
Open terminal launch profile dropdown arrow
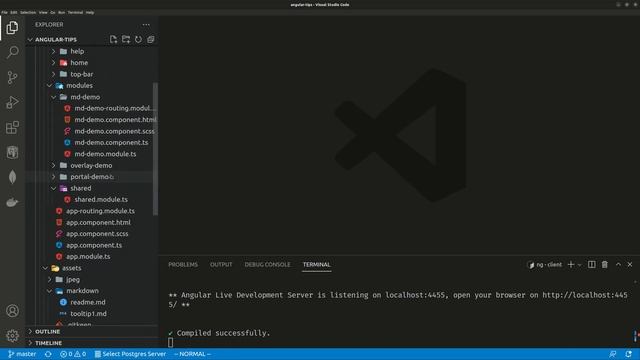pos(580,265)
